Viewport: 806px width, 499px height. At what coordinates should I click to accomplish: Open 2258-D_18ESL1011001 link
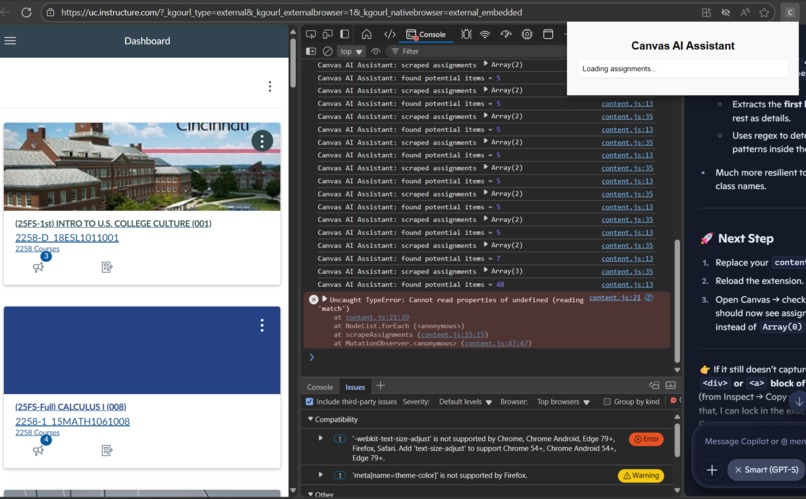point(67,237)
